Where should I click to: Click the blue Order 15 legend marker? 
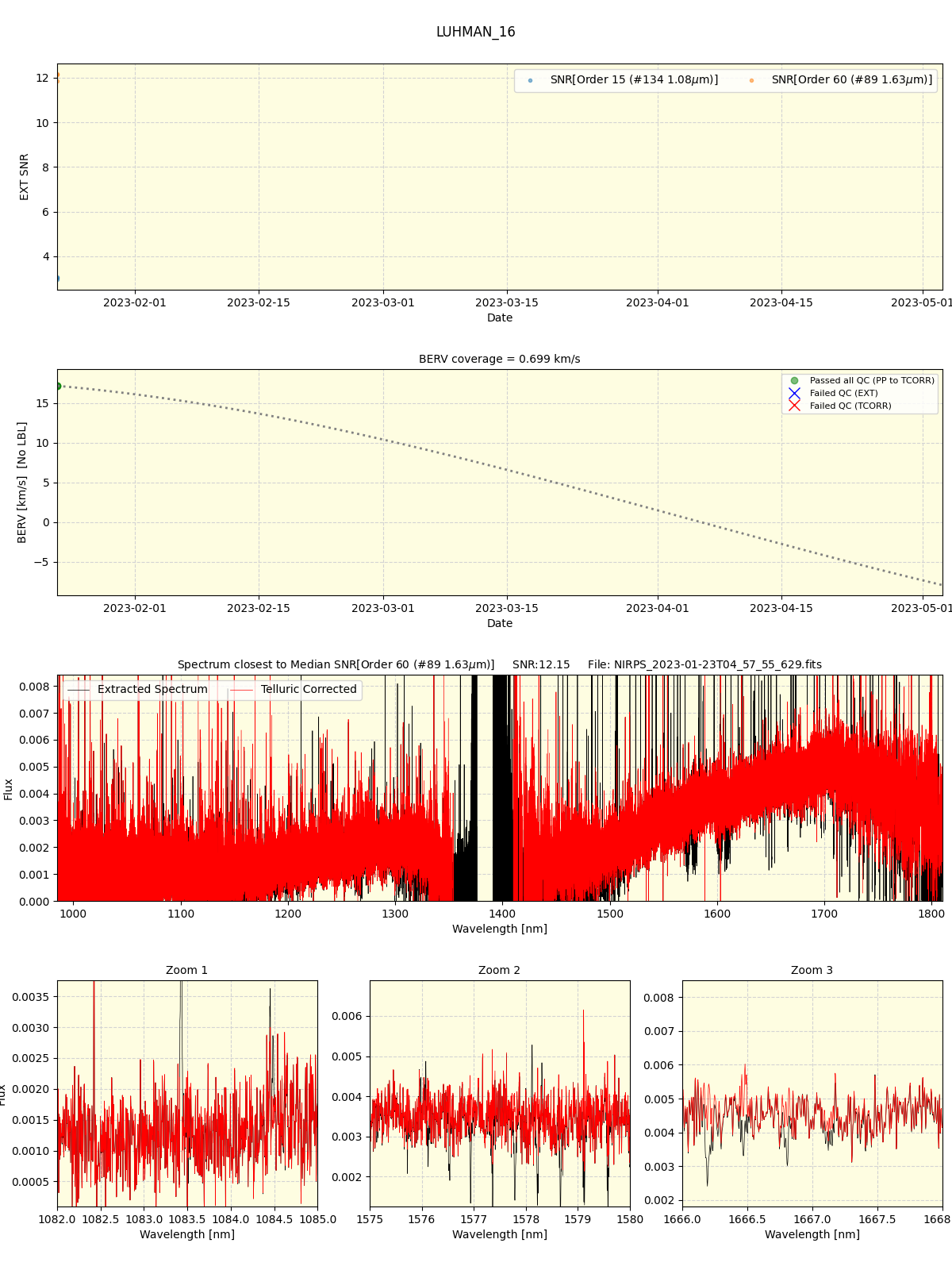pos(530,80)
